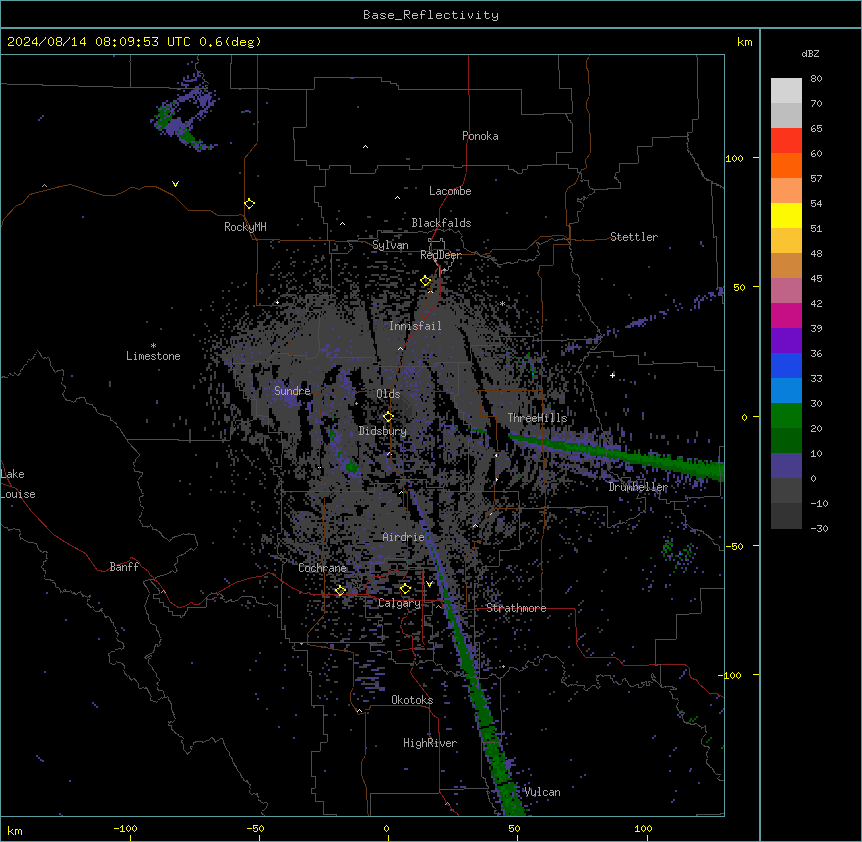Select the HighRiver label
Viewport: 862px width, 842px height.
coord(430,743)
